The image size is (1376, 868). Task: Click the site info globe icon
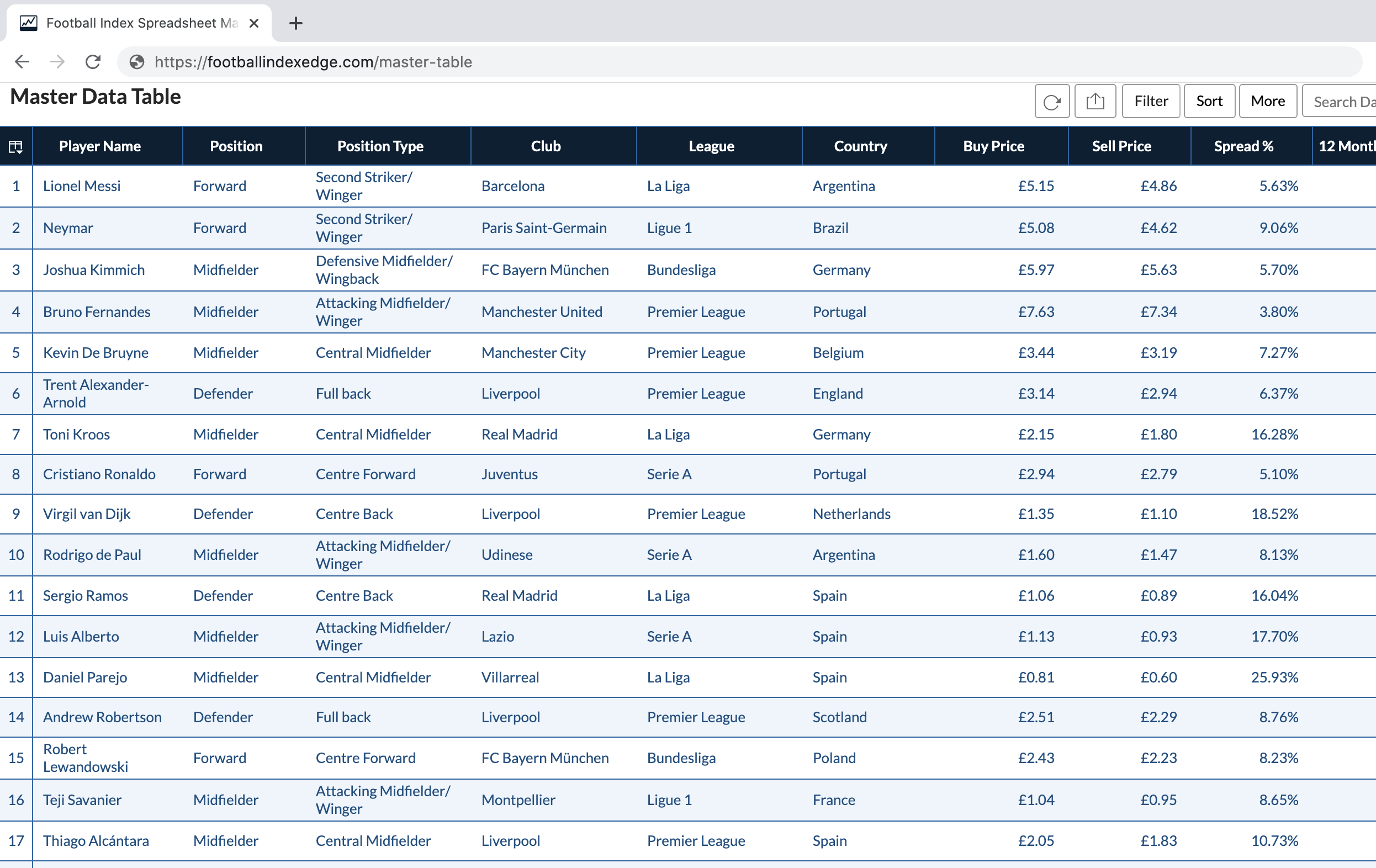pyautogui.click(x=136, y=62)
